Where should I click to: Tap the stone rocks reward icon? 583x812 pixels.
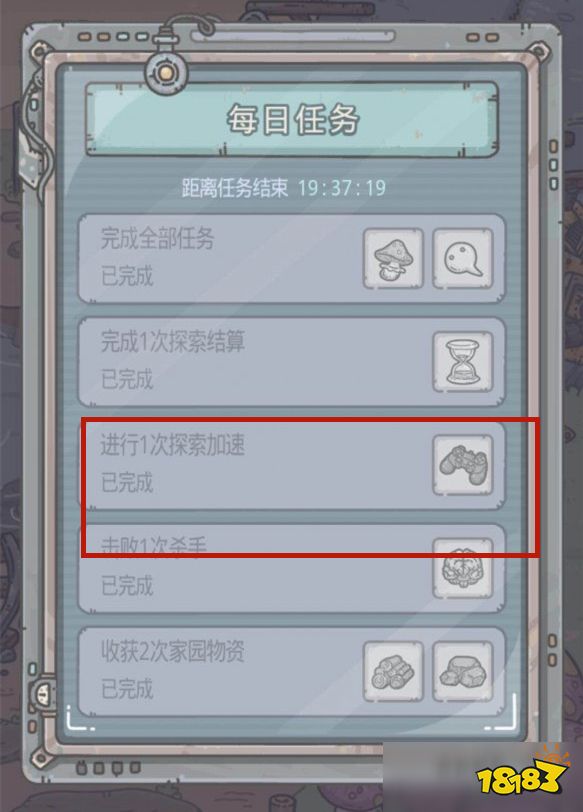click(463, 672)
